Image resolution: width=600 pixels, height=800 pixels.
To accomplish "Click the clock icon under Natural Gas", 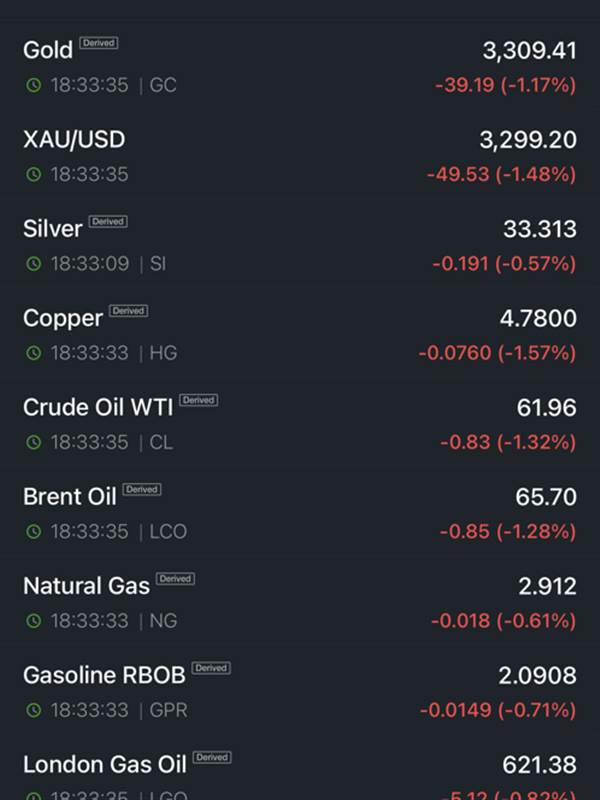I will (x=34, y=621).
